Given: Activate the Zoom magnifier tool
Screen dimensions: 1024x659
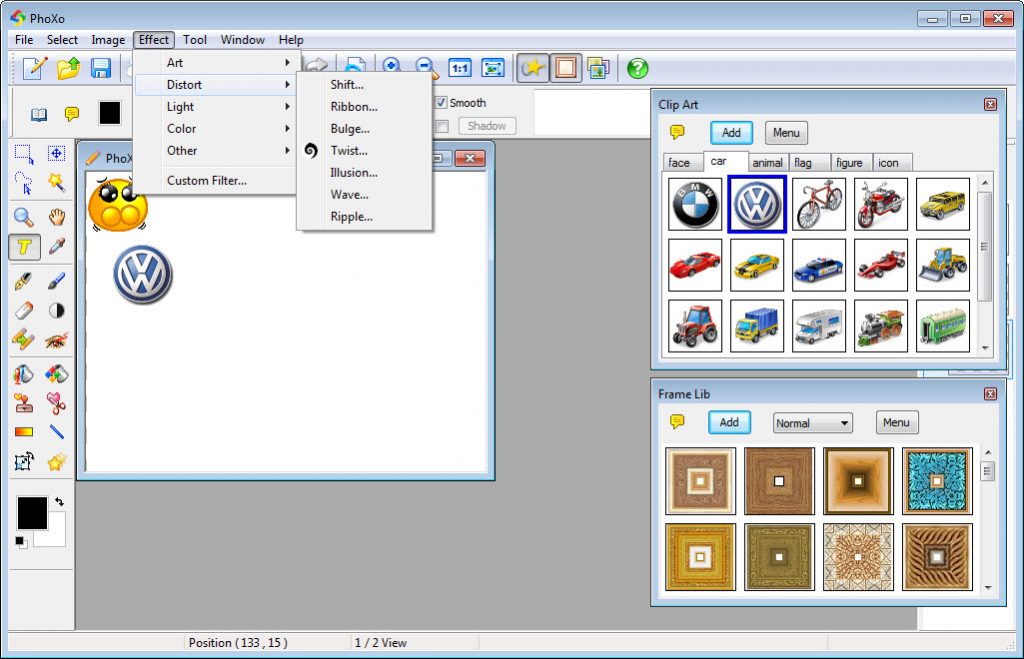Looking at the screenshot, I should (24, 216).
